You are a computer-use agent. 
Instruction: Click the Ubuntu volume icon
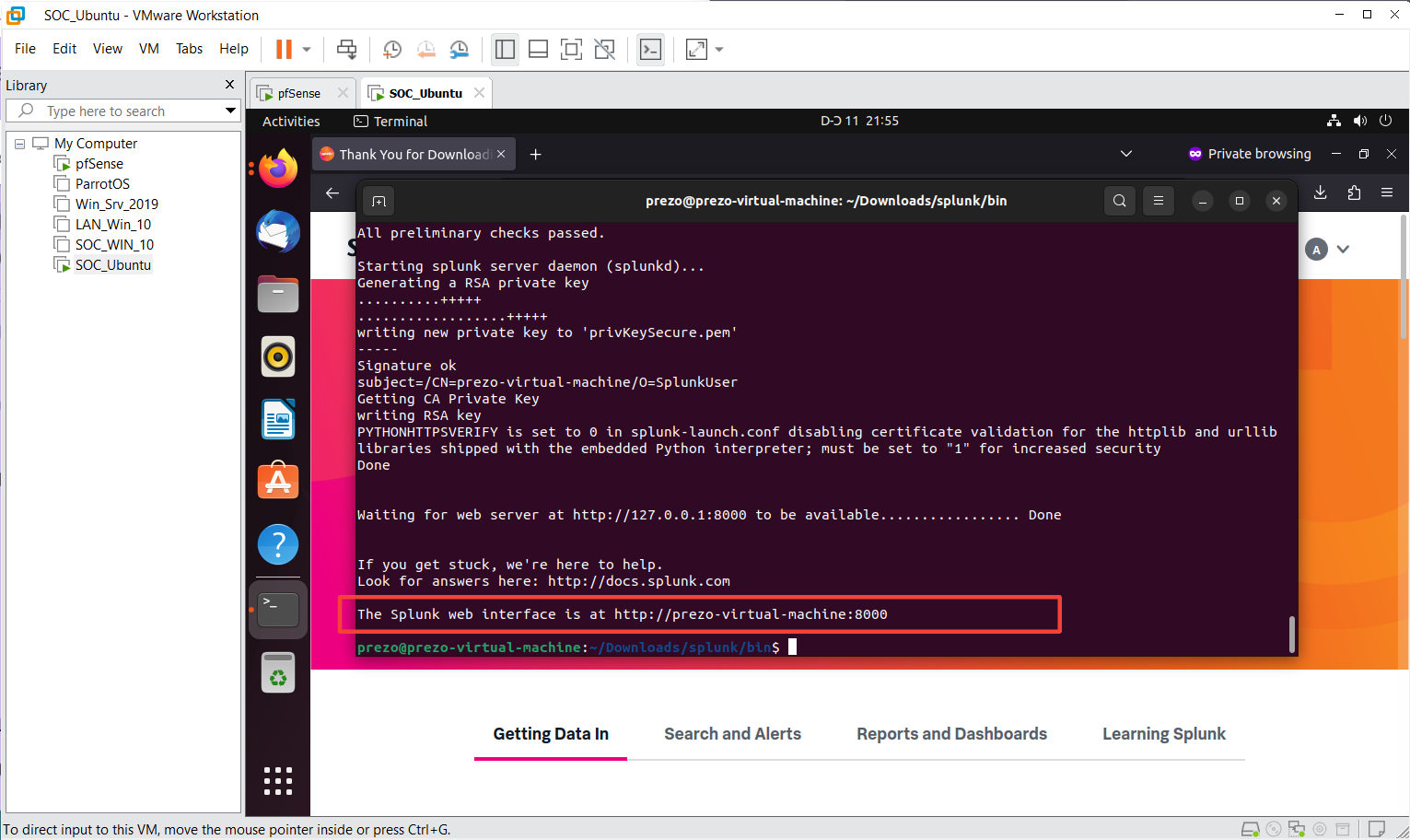(x=1360, y=121)
